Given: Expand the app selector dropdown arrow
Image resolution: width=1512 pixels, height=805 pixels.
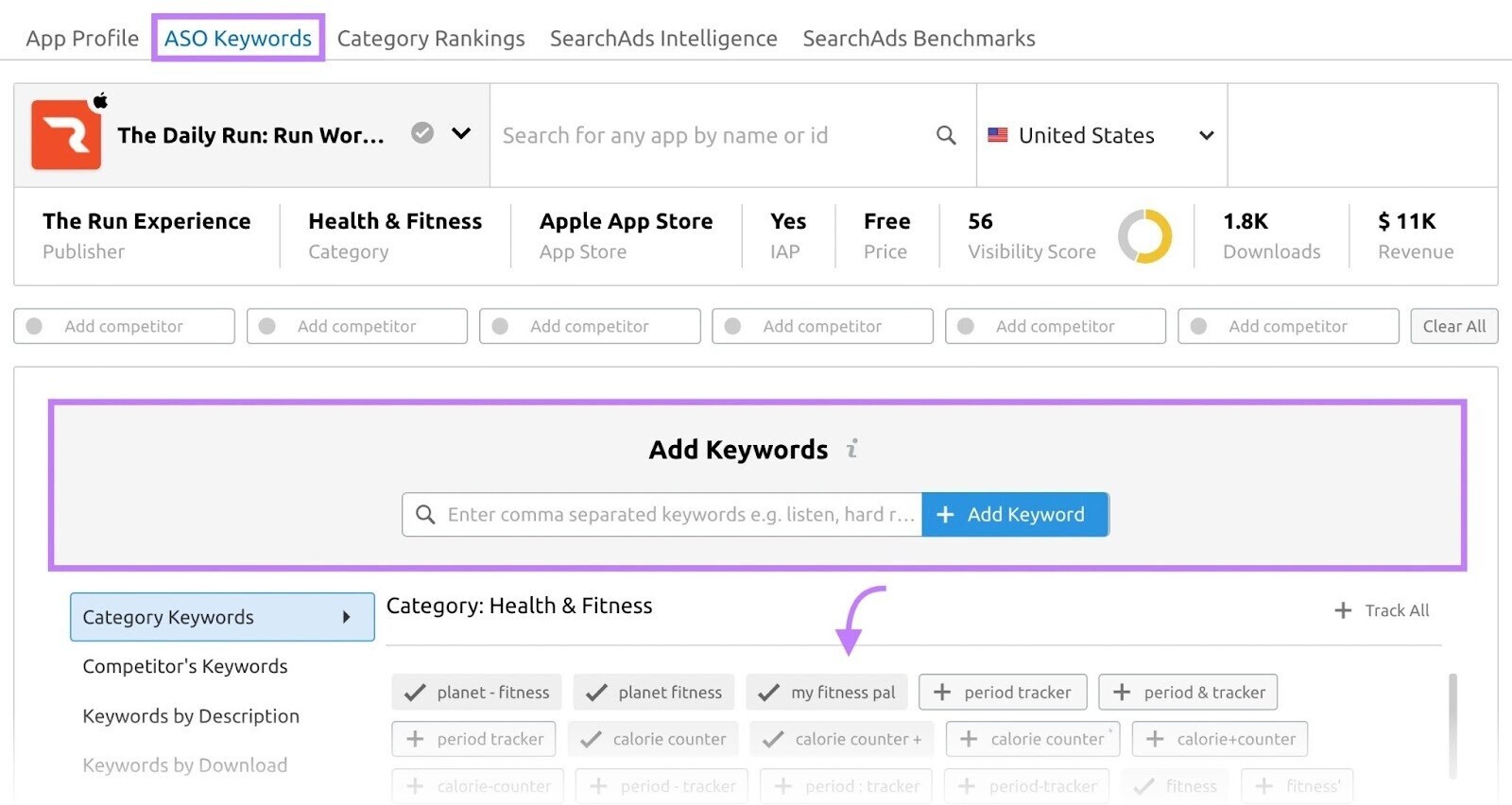Looking at the screenshot, I should point(461,133).
